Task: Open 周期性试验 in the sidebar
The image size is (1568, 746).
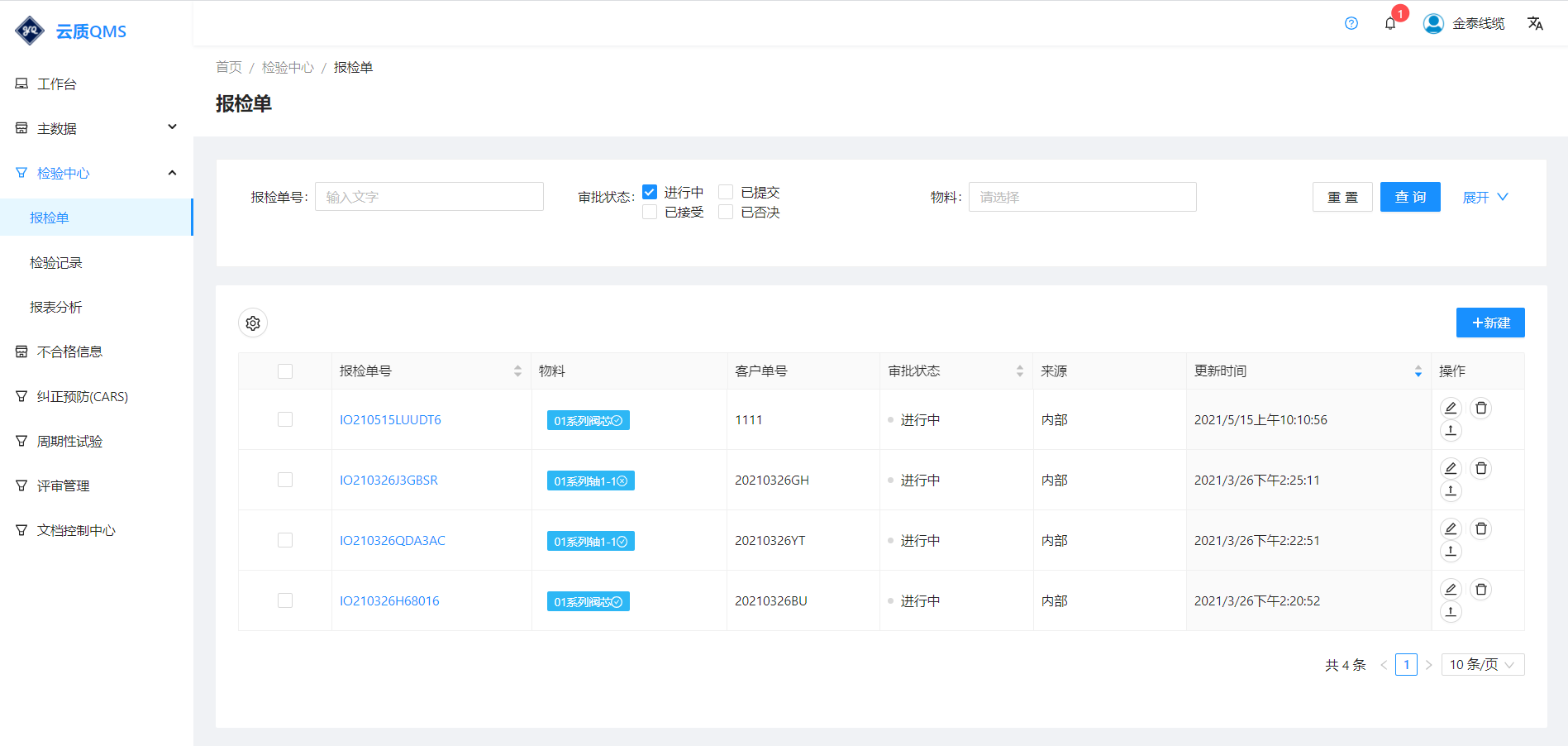Action: [x=97, y=441]
